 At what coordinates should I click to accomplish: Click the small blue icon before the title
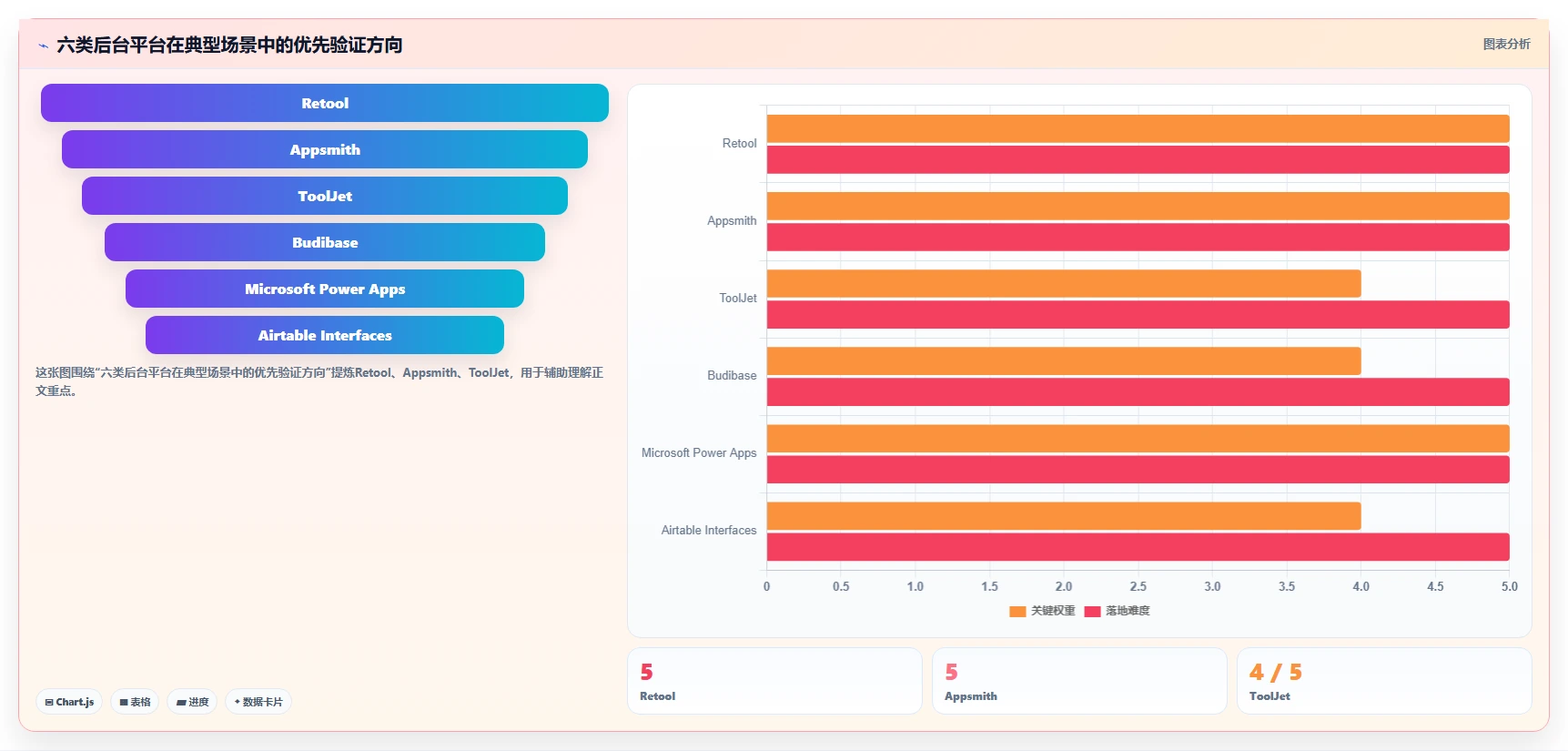point(43,46)
